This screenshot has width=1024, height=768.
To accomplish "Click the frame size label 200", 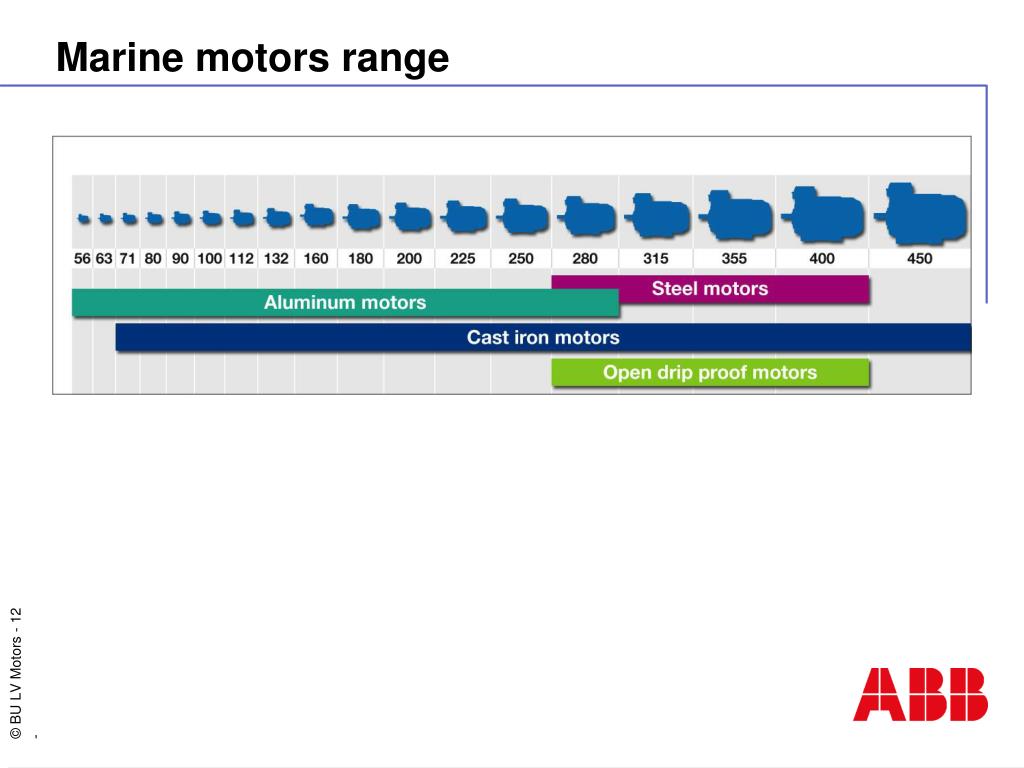I will tap(409, 259).
